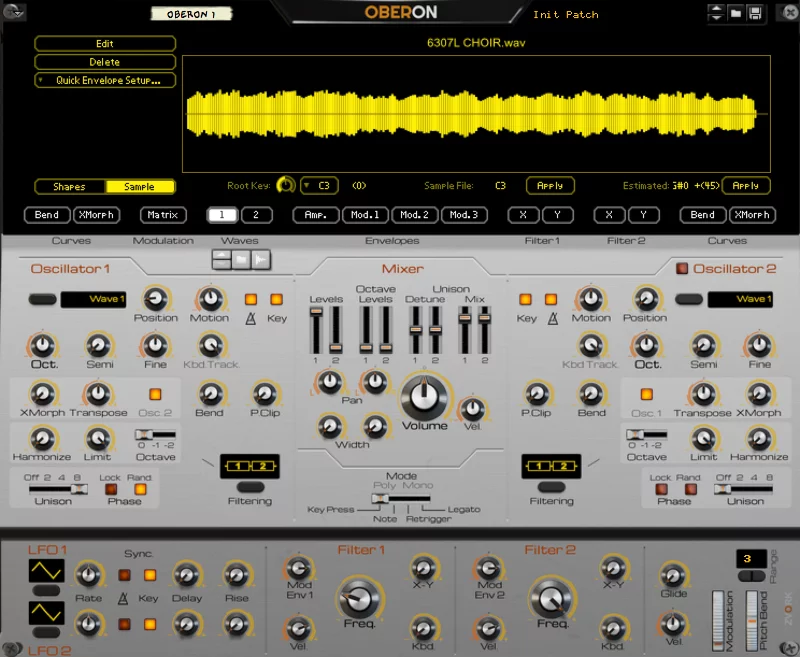Click the Oscillator 1 Filtering button
Viewport: 800px width, 657px height.
pos(250,487)
